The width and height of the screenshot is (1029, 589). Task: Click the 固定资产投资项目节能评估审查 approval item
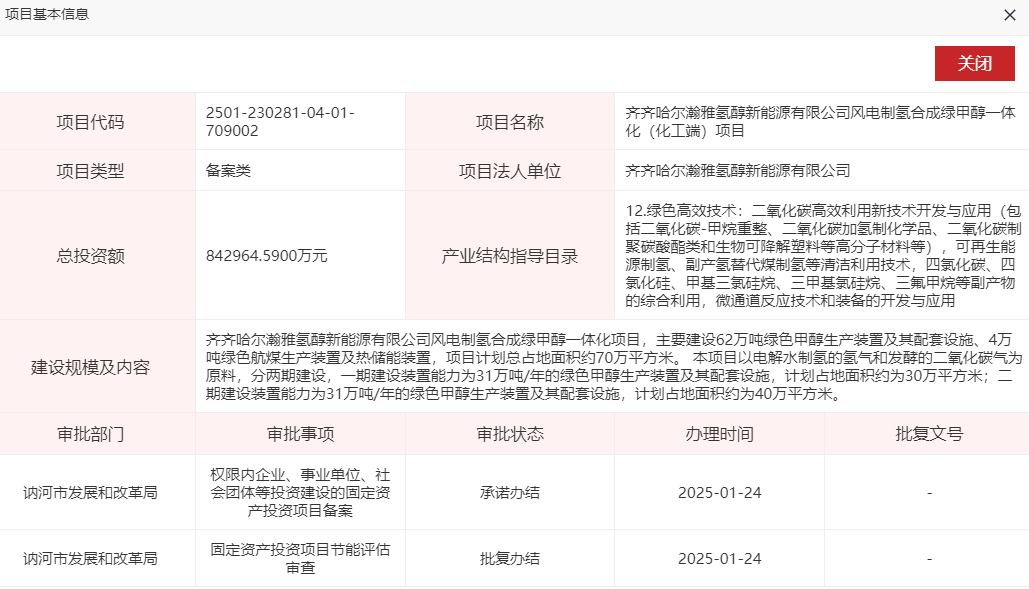click(300, 558)
